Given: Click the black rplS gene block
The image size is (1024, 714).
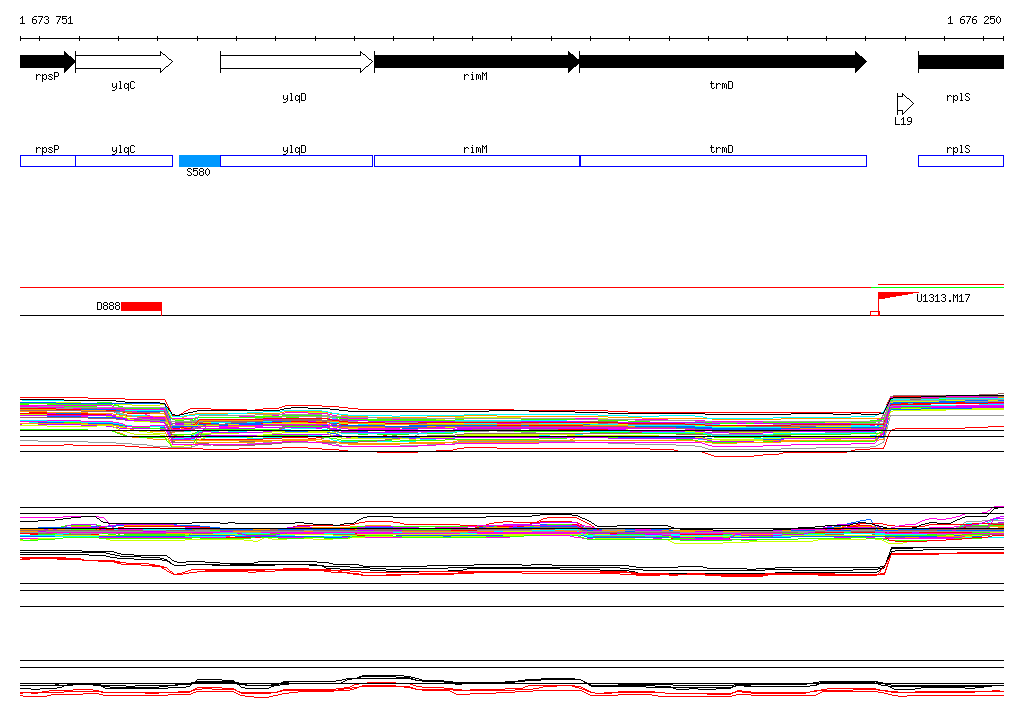Looking at the screenshot, I should tap(960, 62).
